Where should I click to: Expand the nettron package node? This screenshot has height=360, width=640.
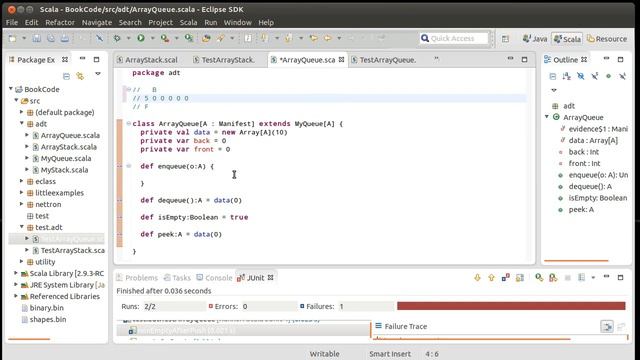[x=22, y=204]
